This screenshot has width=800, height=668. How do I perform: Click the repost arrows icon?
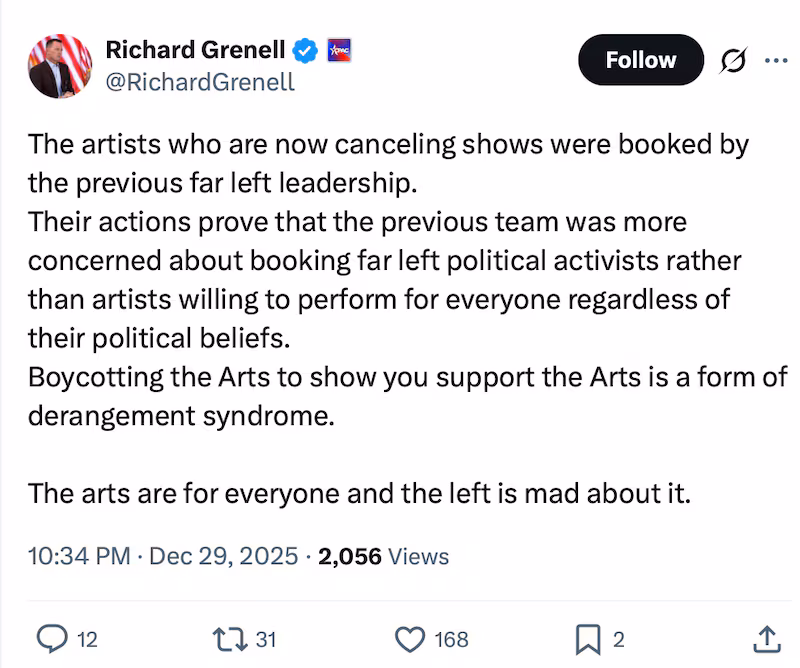[x=229, y=637]
